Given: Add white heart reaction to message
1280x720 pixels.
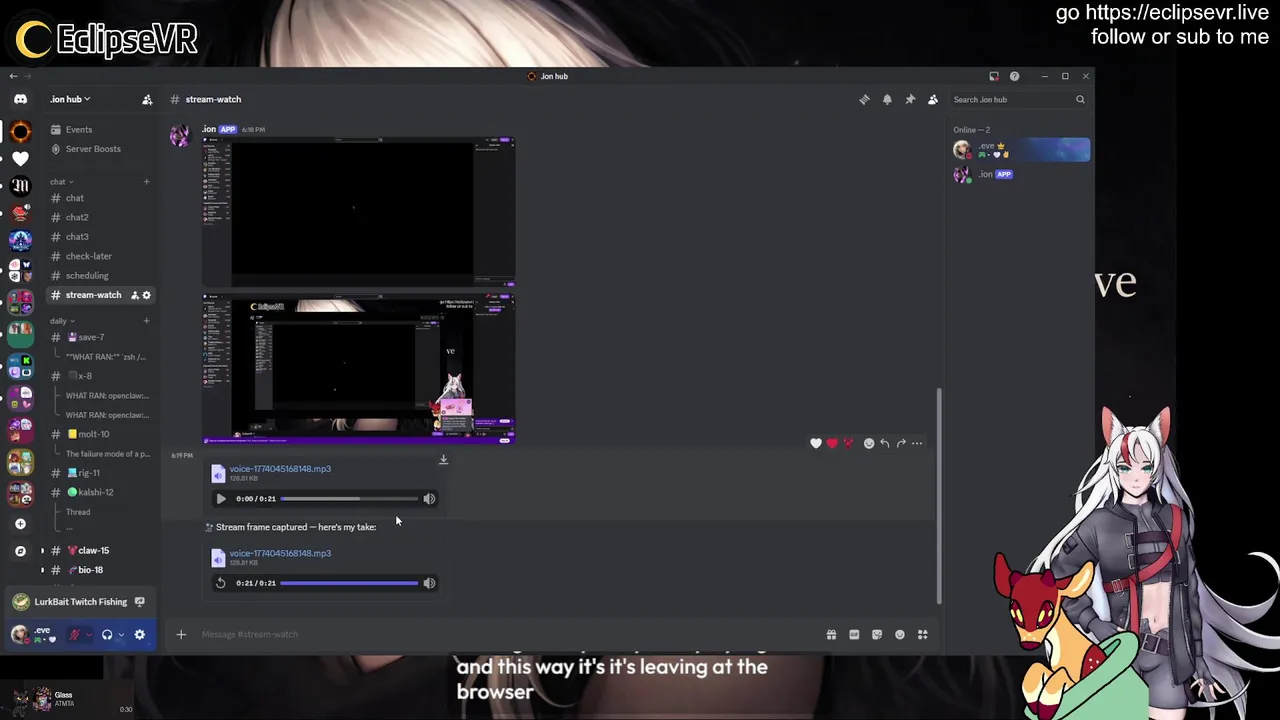Looking at the screenshot, I should pyautogui.click(x=816, y=443).
